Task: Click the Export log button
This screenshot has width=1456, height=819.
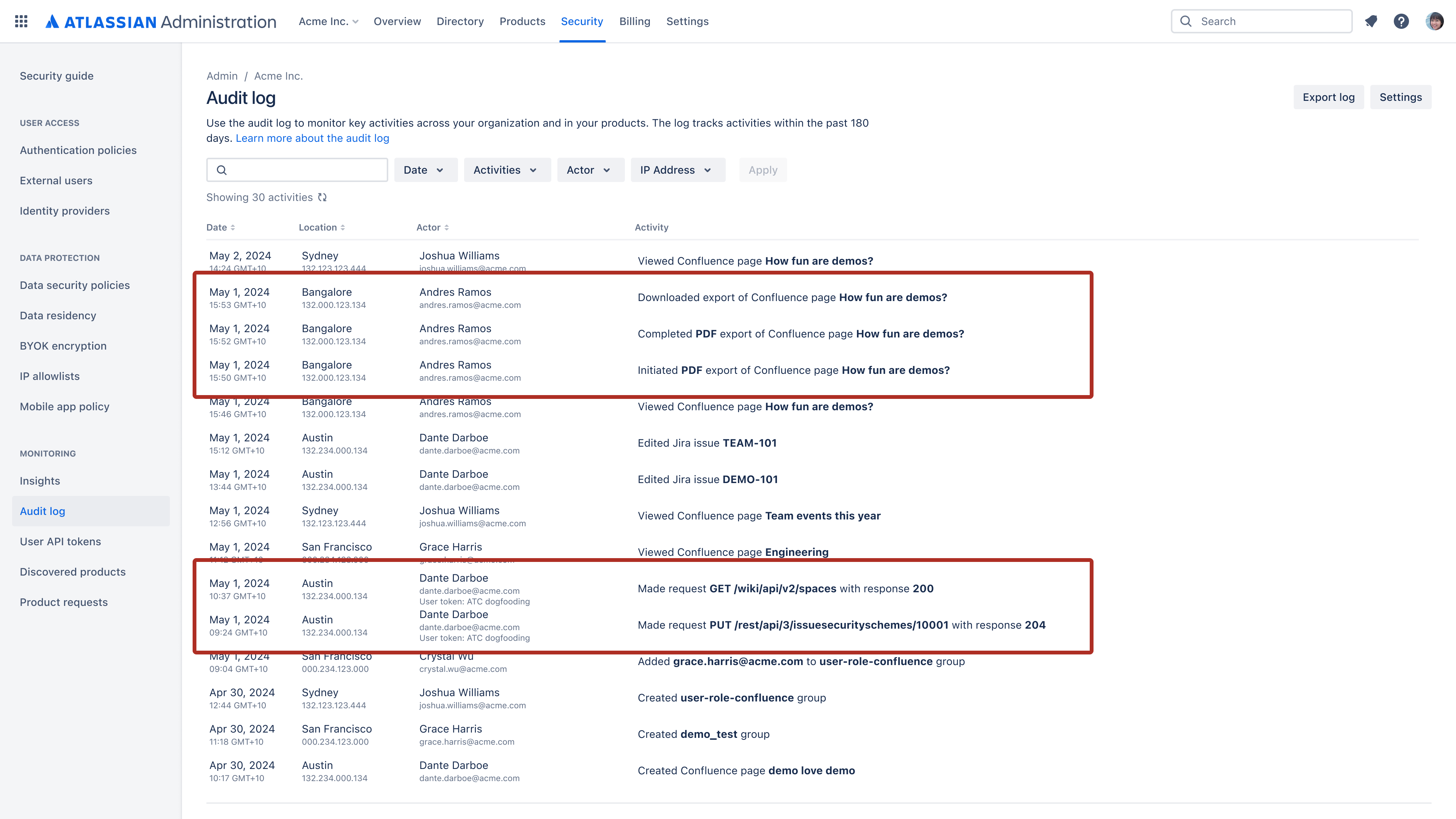Action: [1328, 97]
